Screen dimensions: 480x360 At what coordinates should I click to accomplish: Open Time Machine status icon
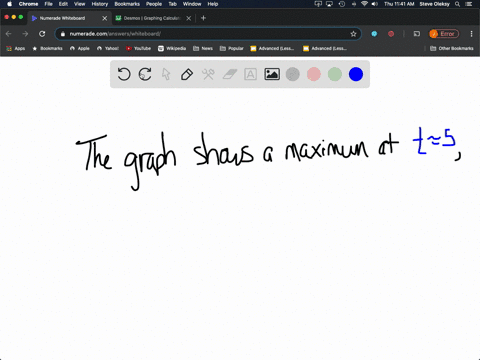(342, 4)
